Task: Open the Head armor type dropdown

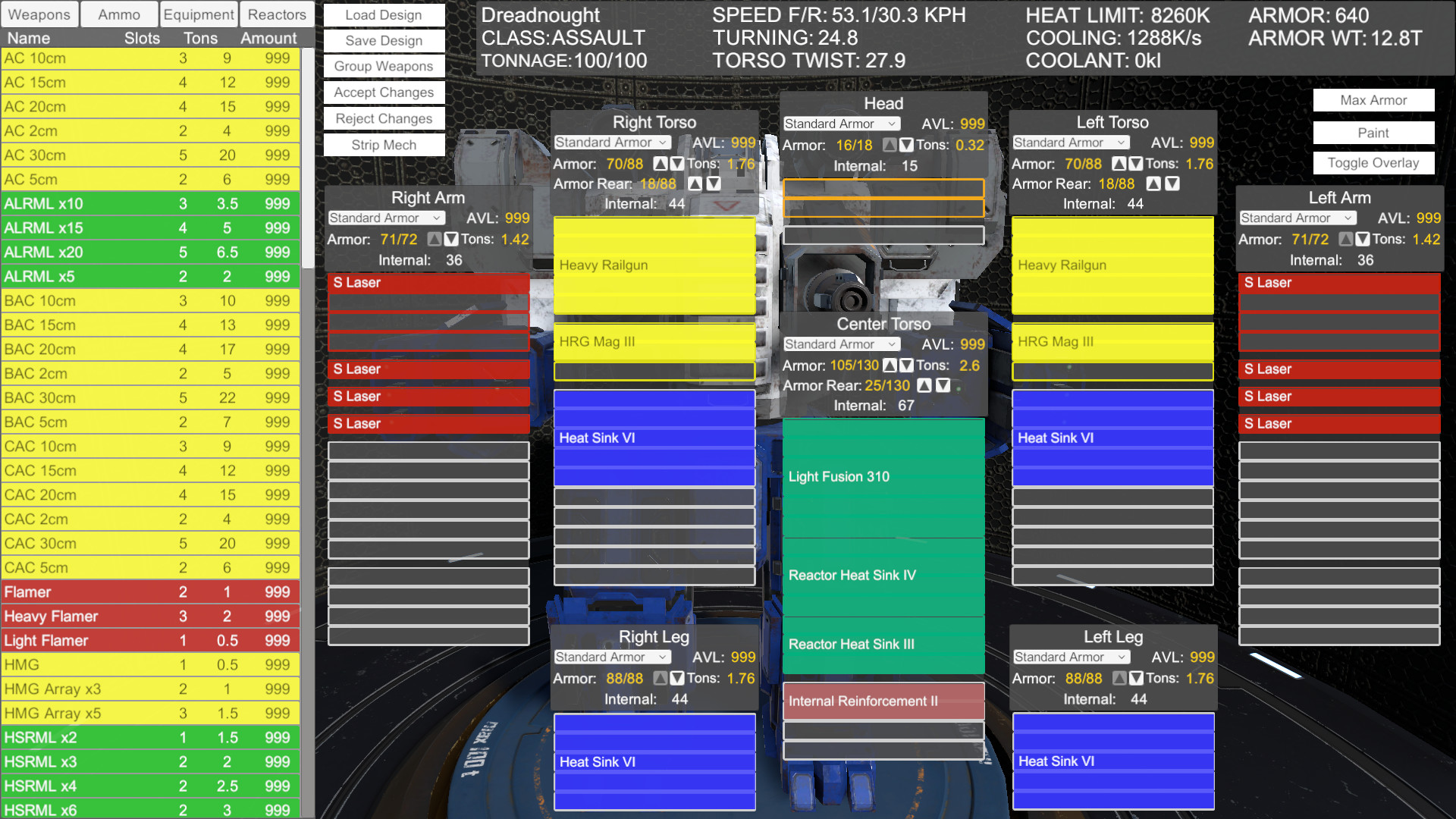Action: (840, 124)
